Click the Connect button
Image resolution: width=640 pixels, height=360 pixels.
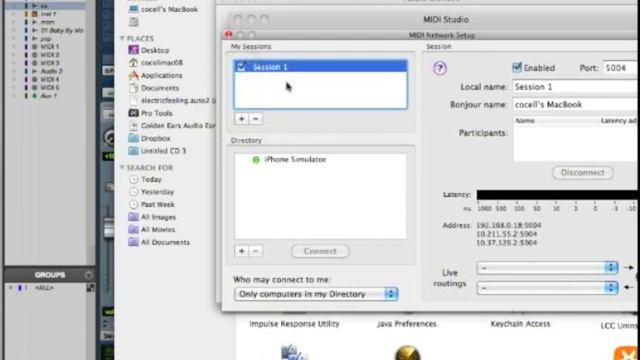tap(320, 251)
